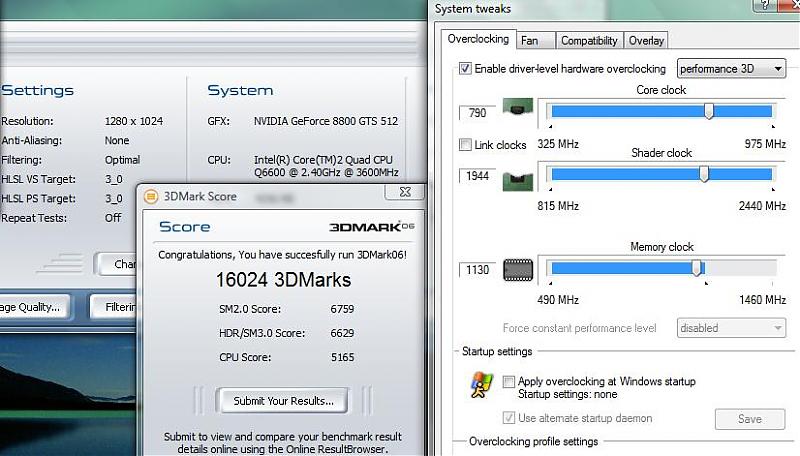
Task: Click the Save startup settings button
Action: click(x=749, y=419)
